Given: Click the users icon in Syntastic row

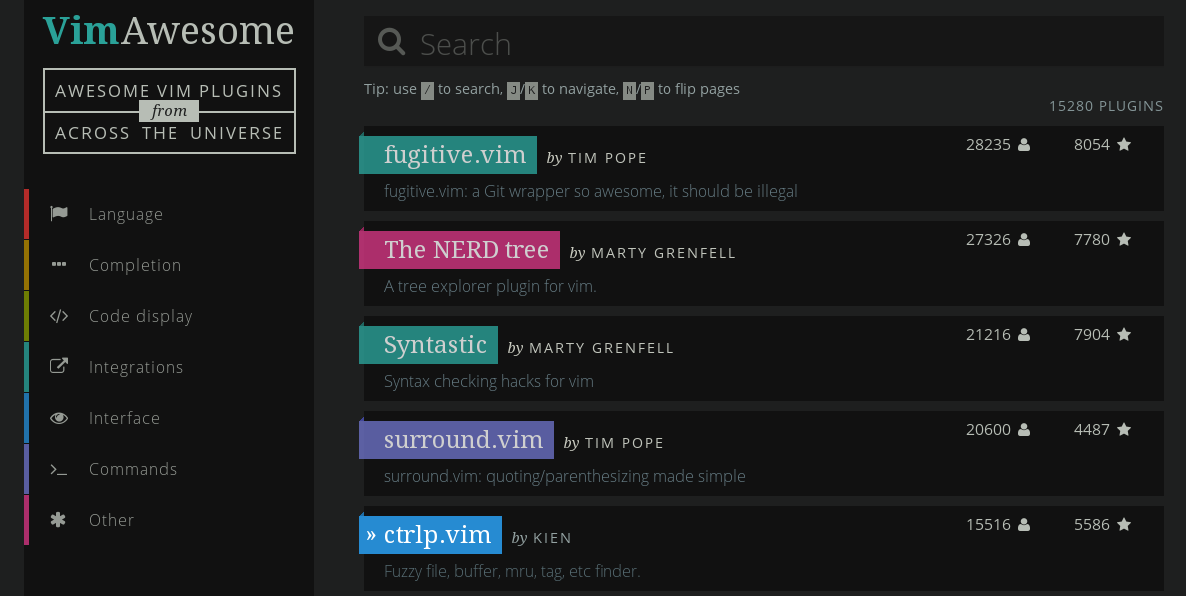Looking at the screenshot, I should point(1023,334).
